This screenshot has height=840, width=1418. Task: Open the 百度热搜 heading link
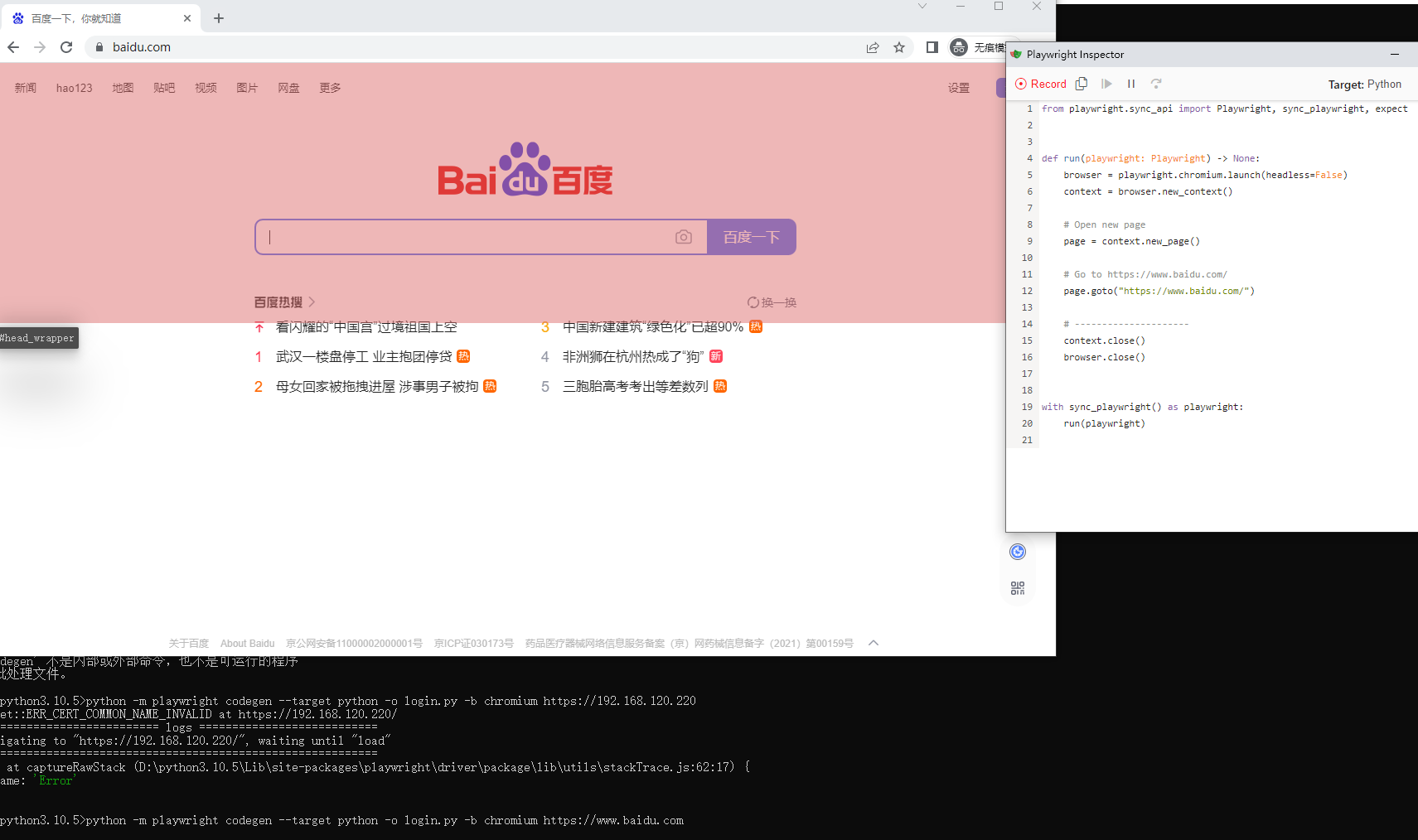coord(284,302)
